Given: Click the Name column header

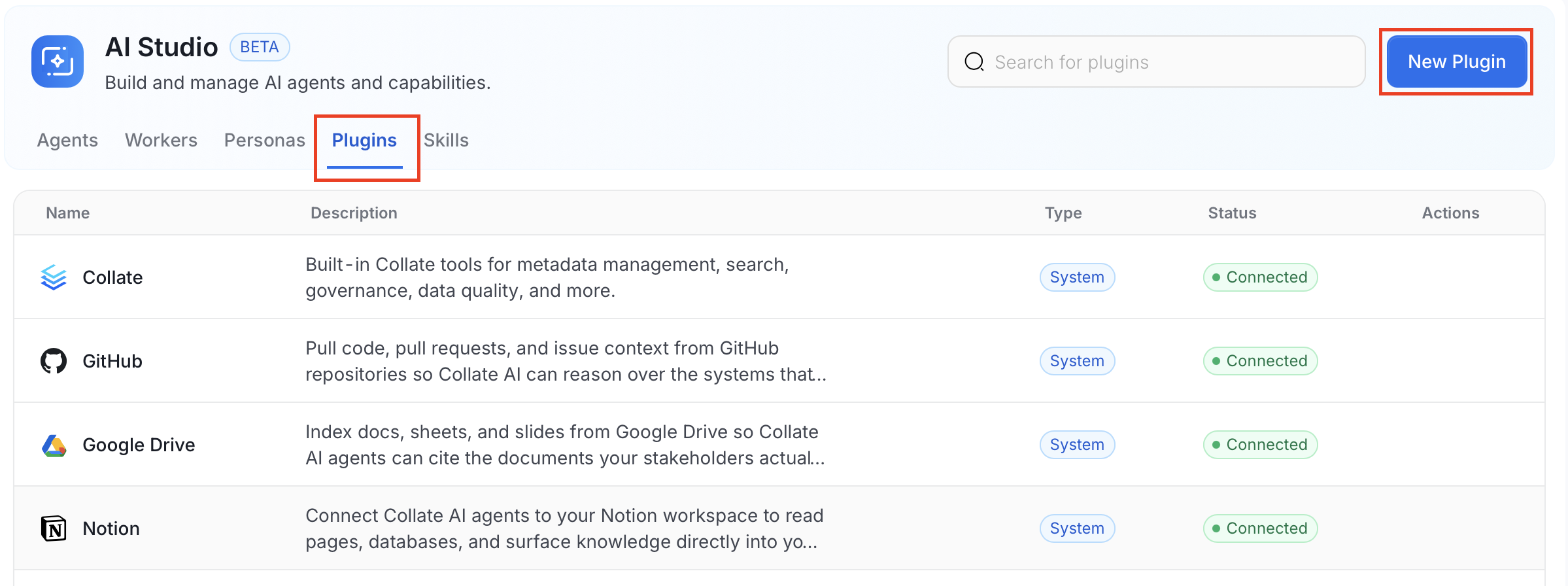Looking at the screenshot, I should pyautogui.click(x=68, y=213).
